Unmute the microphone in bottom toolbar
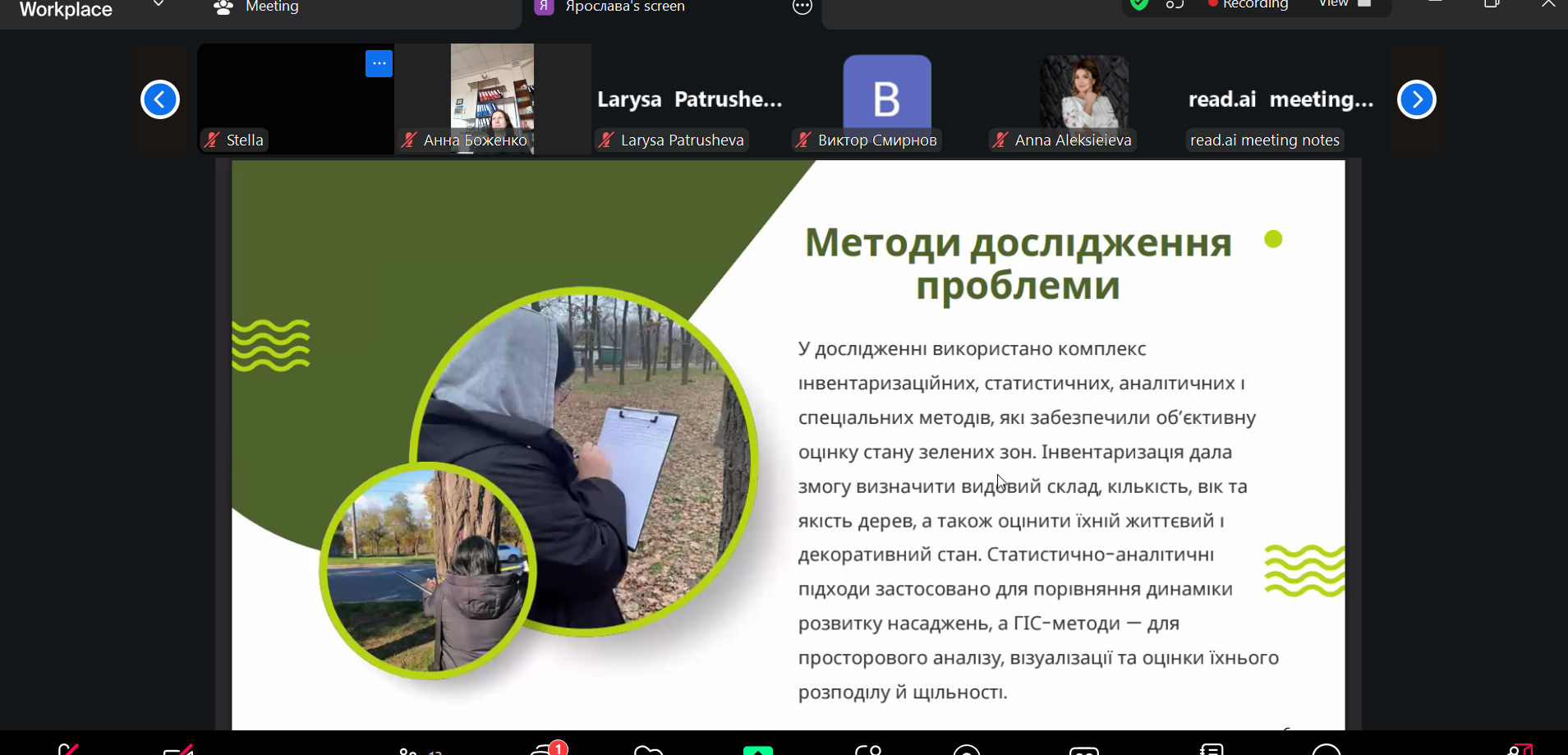The image size is (1568, 755). pos(69,749)
